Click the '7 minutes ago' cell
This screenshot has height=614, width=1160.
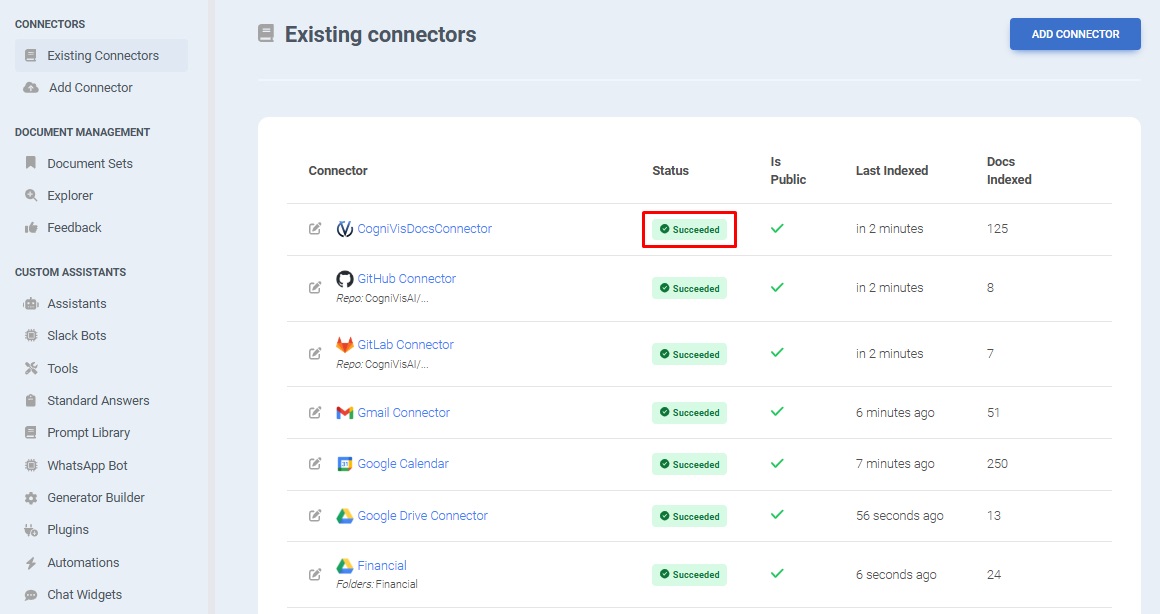click(895, 464)
